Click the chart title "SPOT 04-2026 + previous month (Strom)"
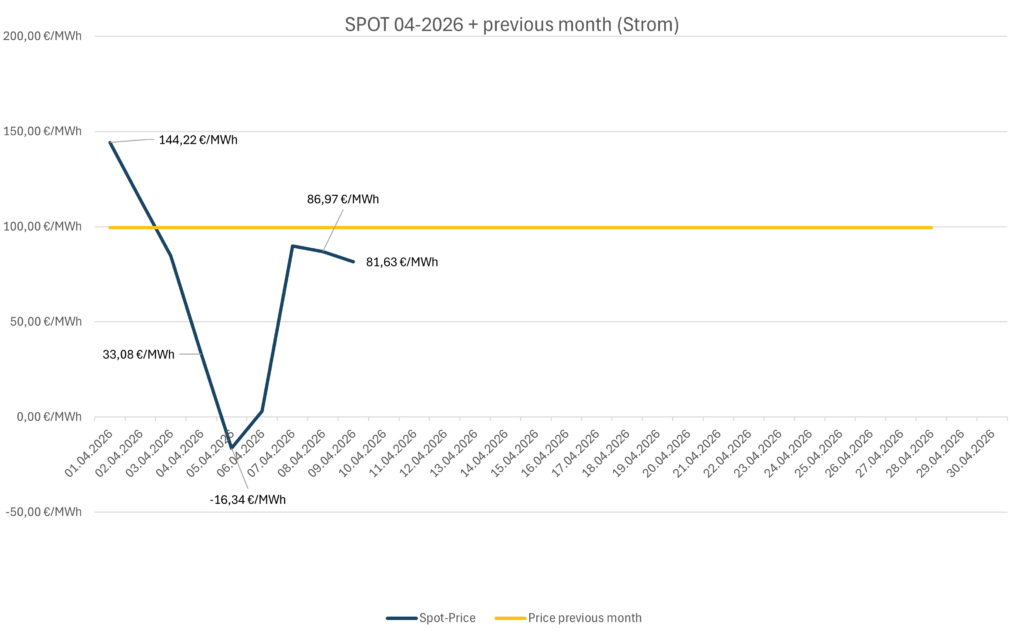Image resolution: width=1024 pixels, height=640 pixels. 511,25
